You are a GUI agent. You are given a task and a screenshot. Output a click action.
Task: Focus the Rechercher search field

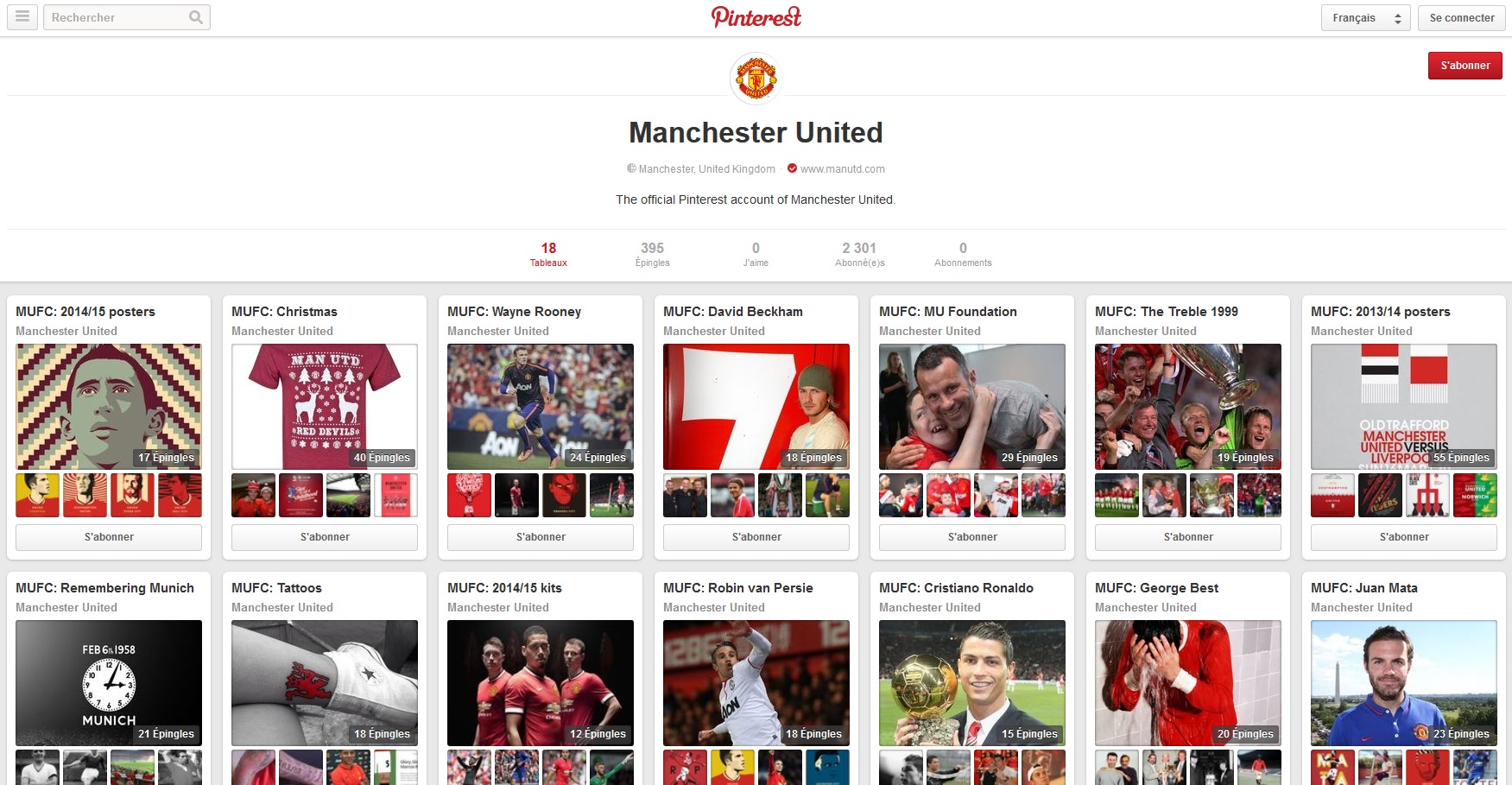[x=117, y=17]
